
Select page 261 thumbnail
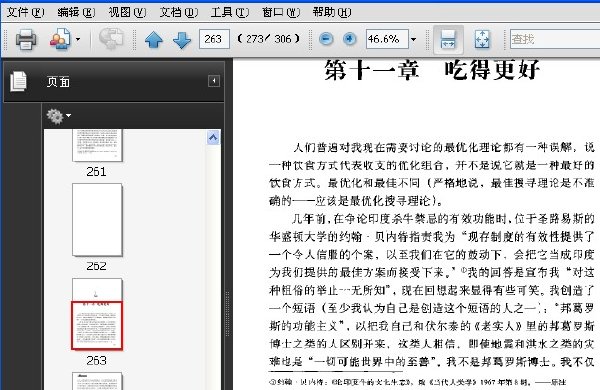click(x=97, y=145)
